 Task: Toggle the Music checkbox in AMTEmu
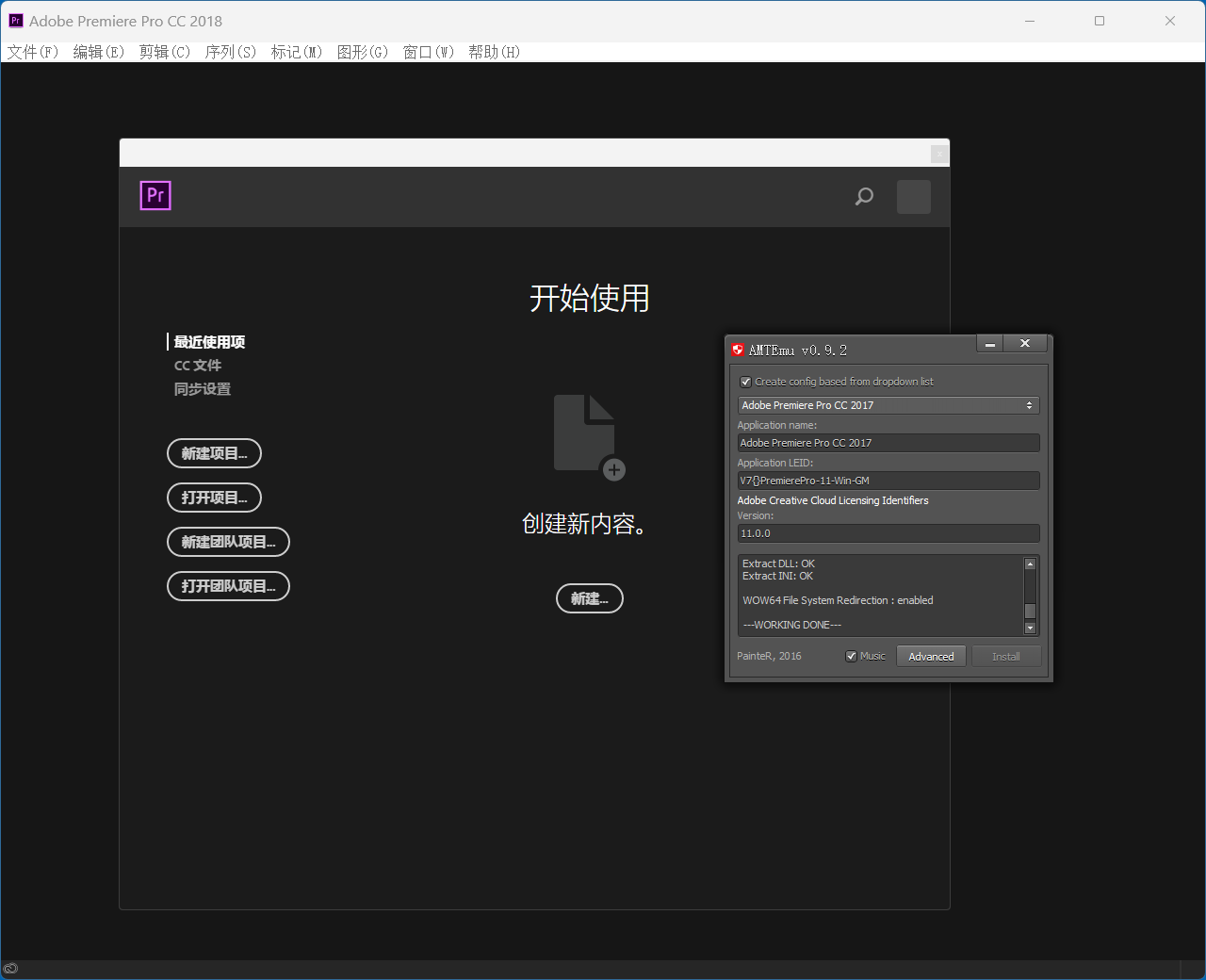(x=851, y=657)
